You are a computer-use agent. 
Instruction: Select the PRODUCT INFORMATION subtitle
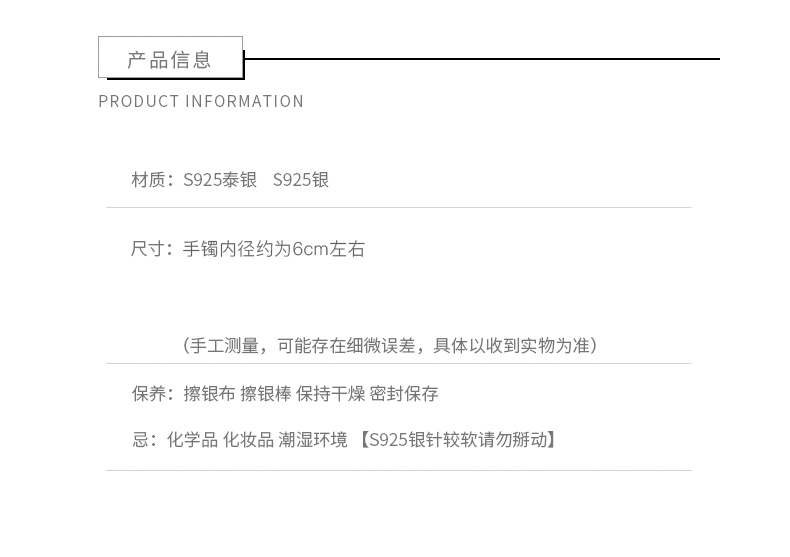(x=201, y=101)
